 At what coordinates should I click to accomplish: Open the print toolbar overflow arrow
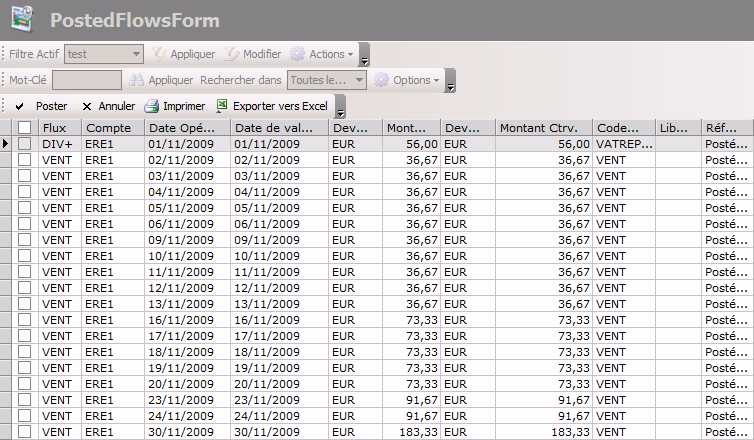[341, 111]
